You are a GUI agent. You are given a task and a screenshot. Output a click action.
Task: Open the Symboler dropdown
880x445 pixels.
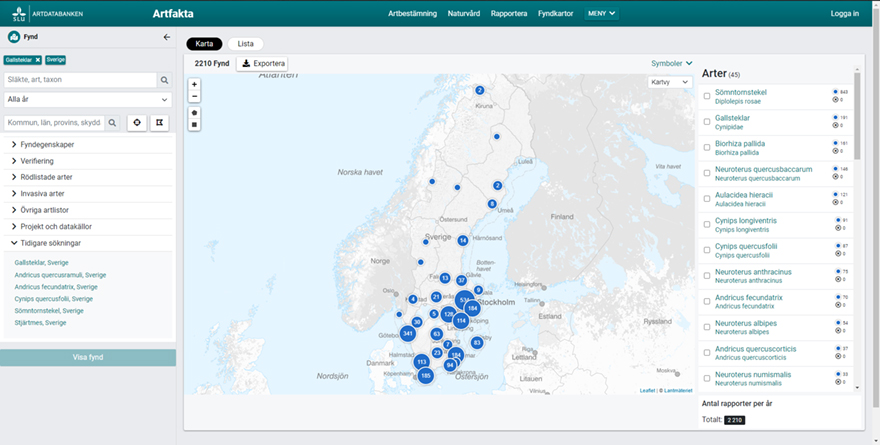[x=672, y=63]
